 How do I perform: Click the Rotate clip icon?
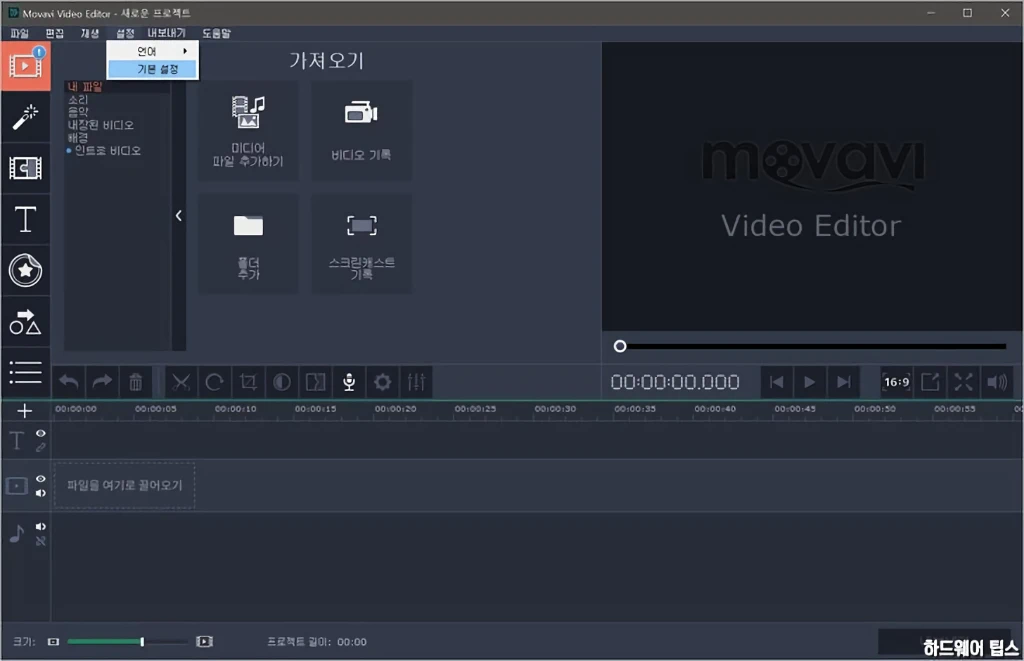coord(214,382)
